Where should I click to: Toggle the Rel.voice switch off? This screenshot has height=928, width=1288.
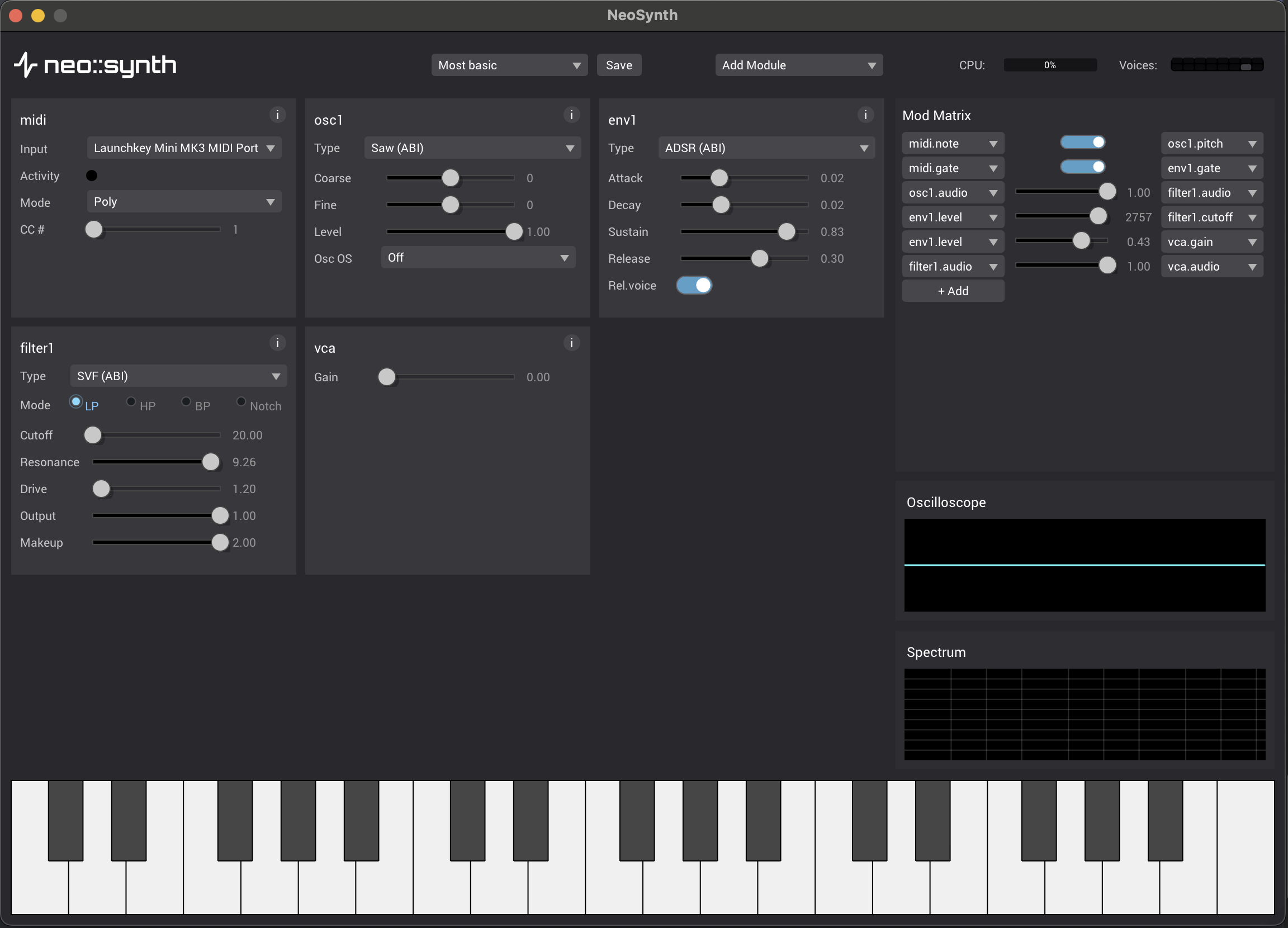694,286
